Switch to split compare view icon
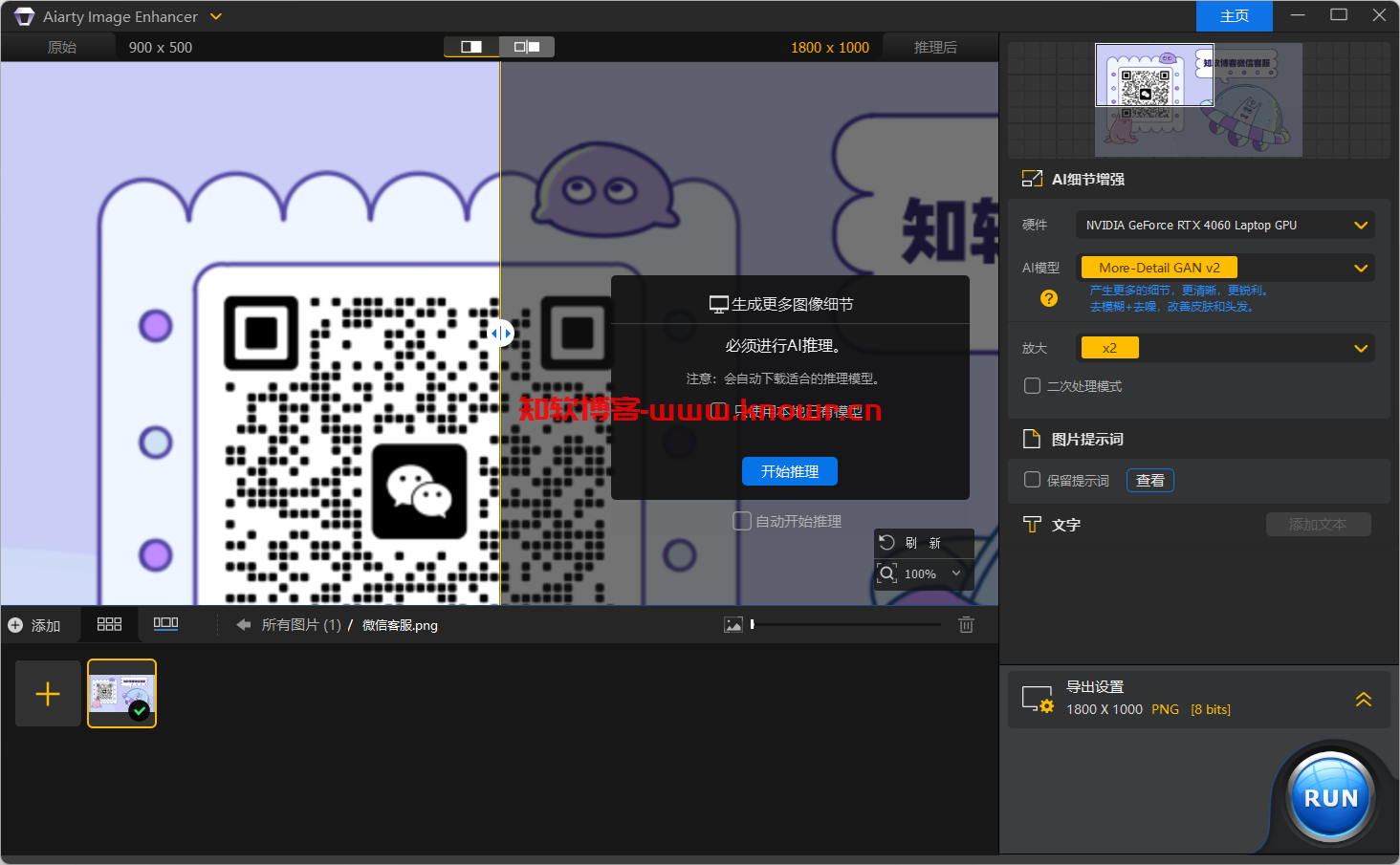The width and height of the screenshot is (1400, 865). pos(471,46)
